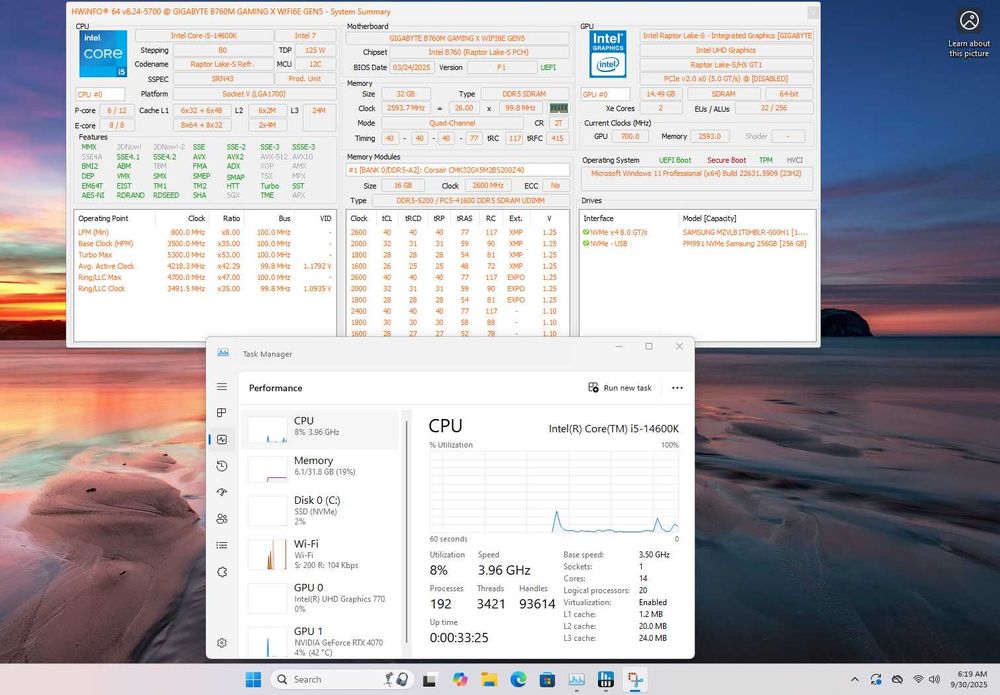Click the Avg. Active Clock row
The height and width of the screenshot is (695, 1000).
tap(205, 267)
